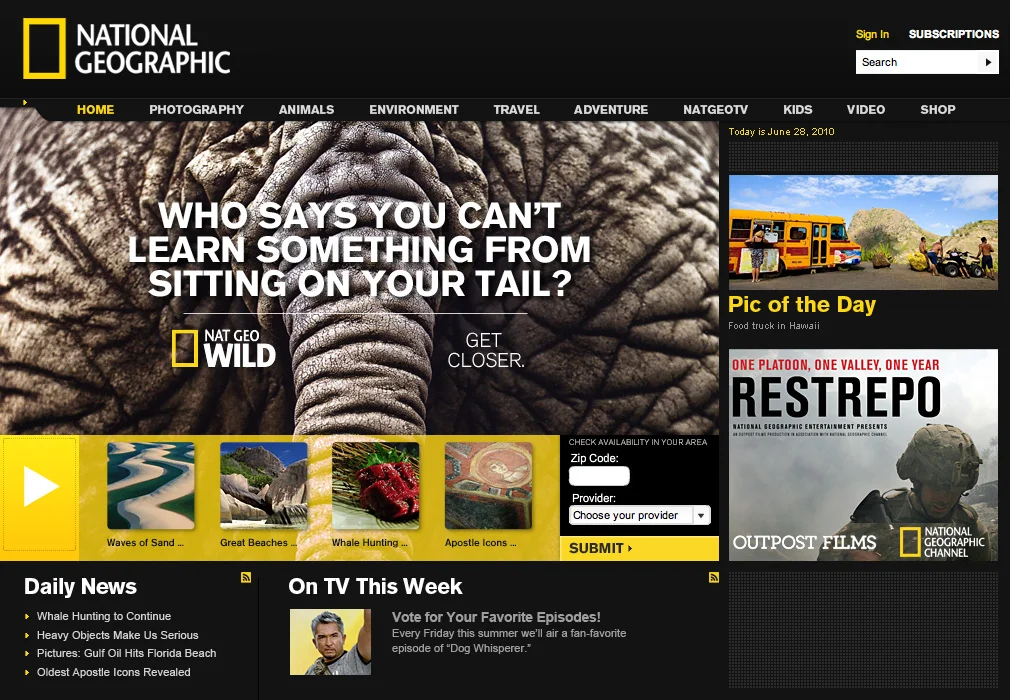Open the NatGeoTV navigation tab
The height and width of the screenshot is (700, 1010).
716,109
